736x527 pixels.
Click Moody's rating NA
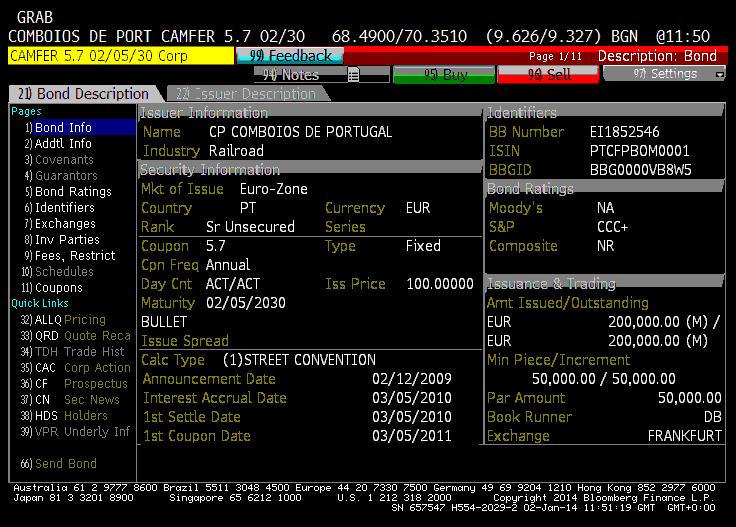pos(605,208)
